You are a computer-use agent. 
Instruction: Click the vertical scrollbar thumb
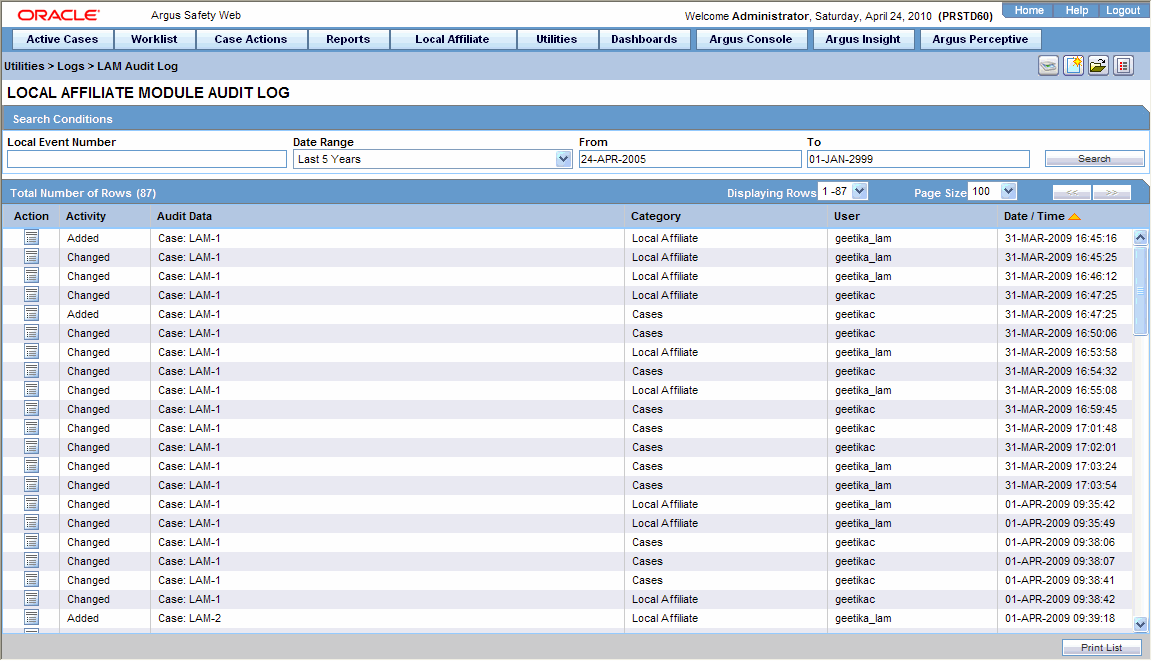pyautogui.click(x=1140, y=290)
